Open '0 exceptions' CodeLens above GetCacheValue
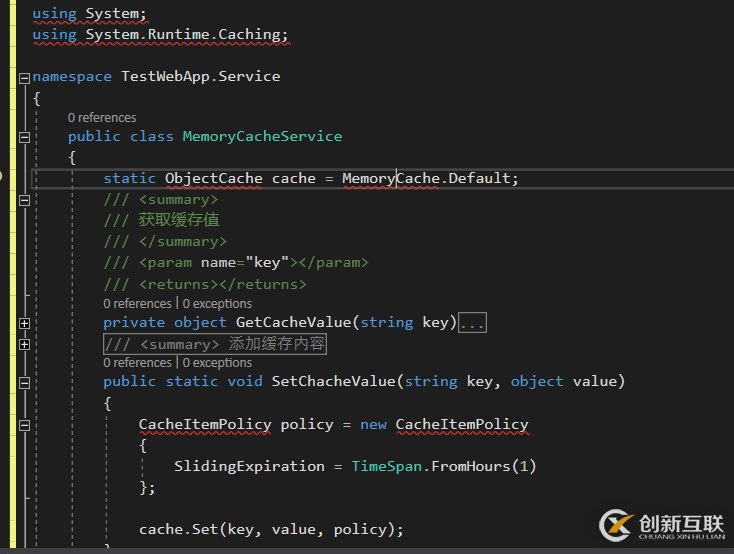 (217, 303)
